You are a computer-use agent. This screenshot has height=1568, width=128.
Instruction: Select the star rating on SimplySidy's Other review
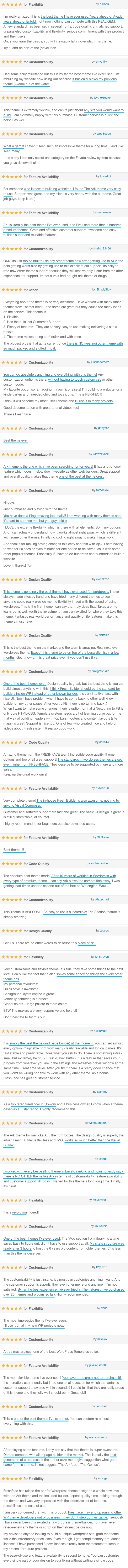point(12,290)
